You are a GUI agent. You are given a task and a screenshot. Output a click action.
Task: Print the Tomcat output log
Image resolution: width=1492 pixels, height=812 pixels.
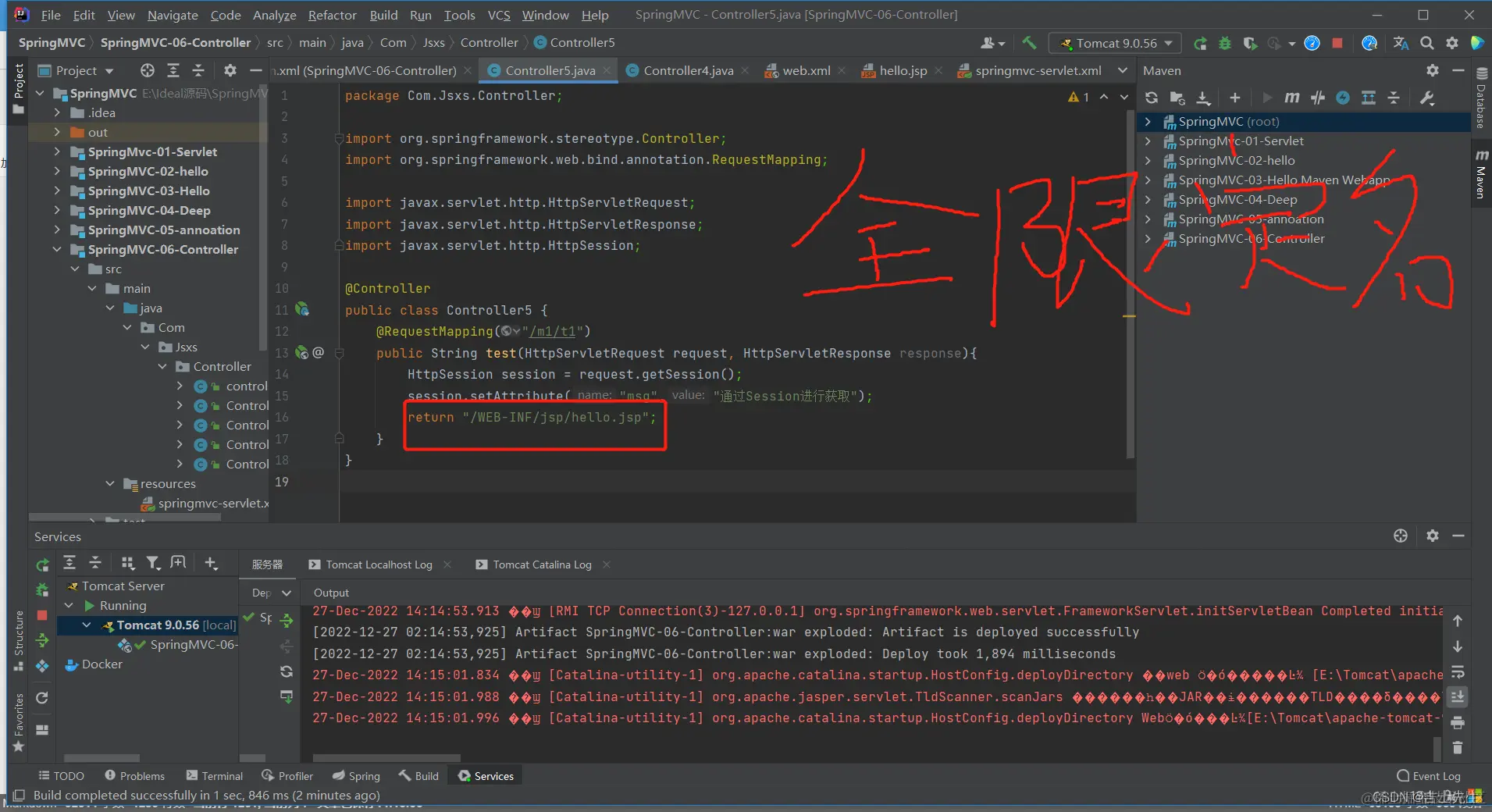pos(1458,723)
